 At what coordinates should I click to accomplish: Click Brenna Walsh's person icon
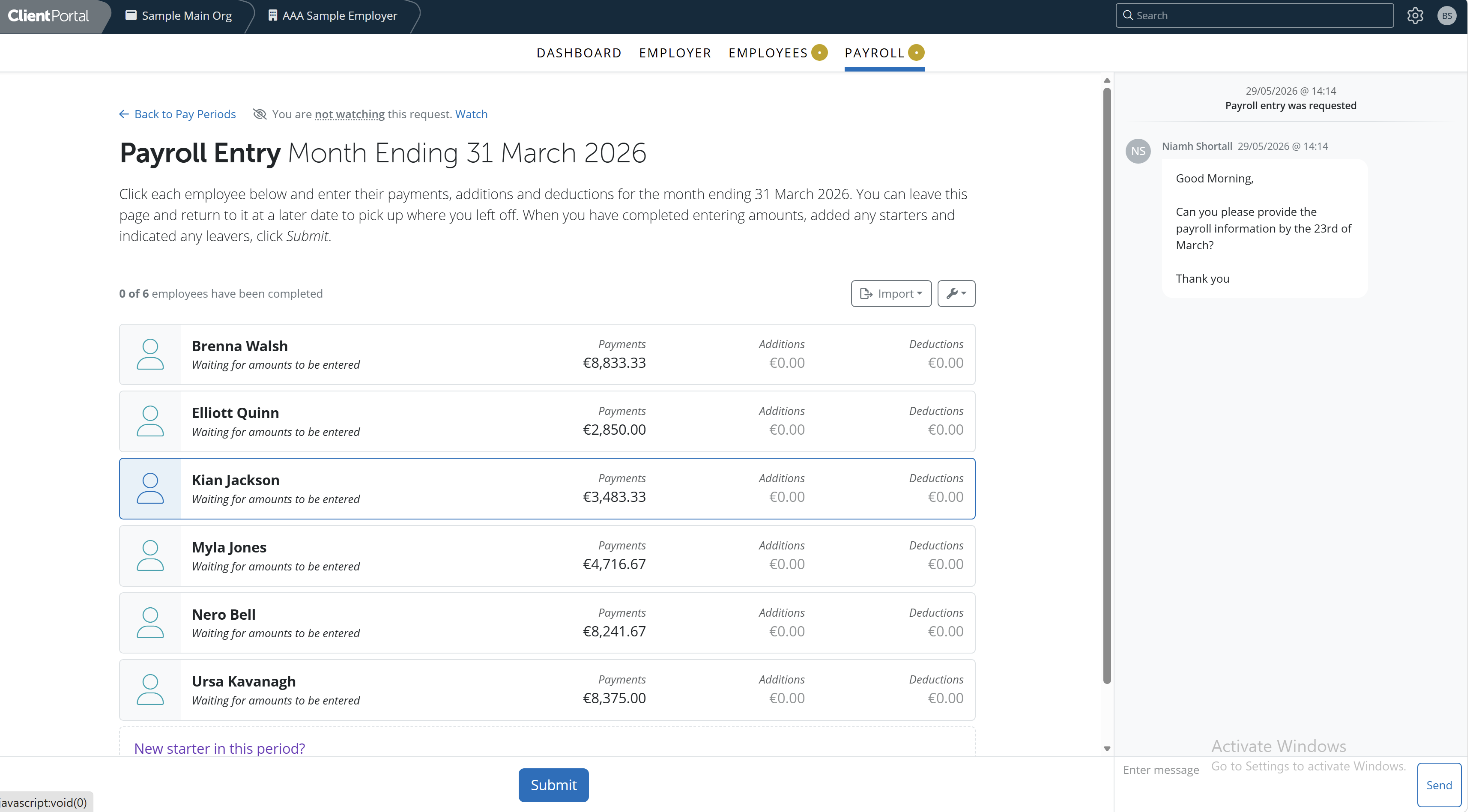point(150,354)
